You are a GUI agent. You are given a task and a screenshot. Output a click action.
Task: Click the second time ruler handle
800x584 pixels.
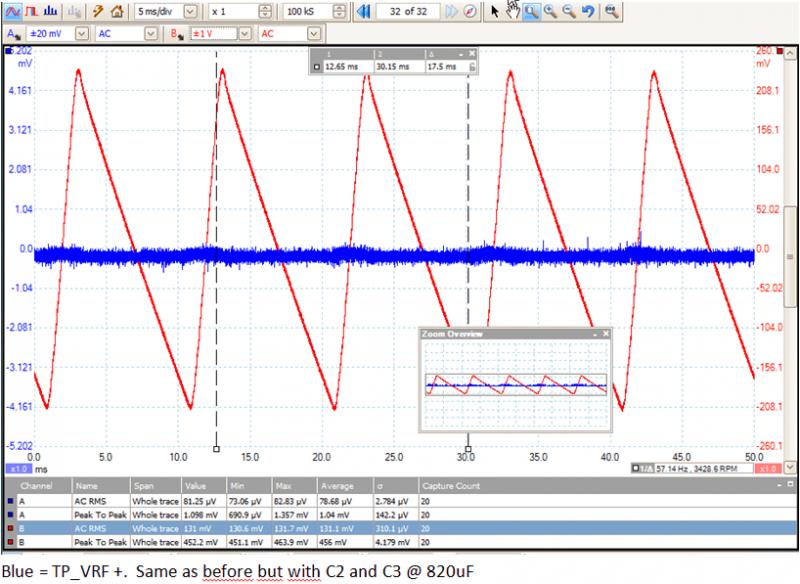point(468,449)
